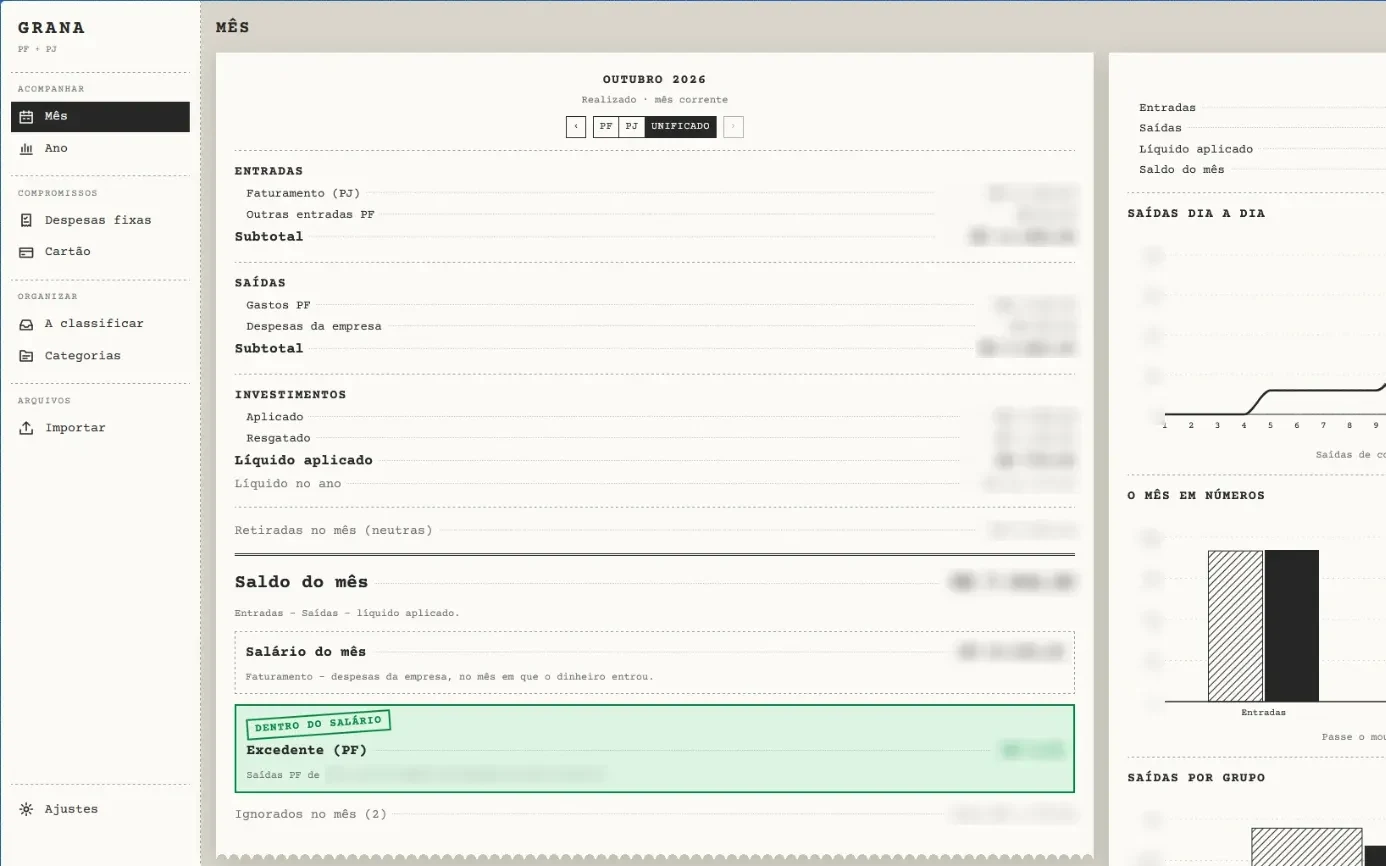Click the upload icon for Importar
The width and height of the screenshot is (1386, 866).
coord(27,428)
